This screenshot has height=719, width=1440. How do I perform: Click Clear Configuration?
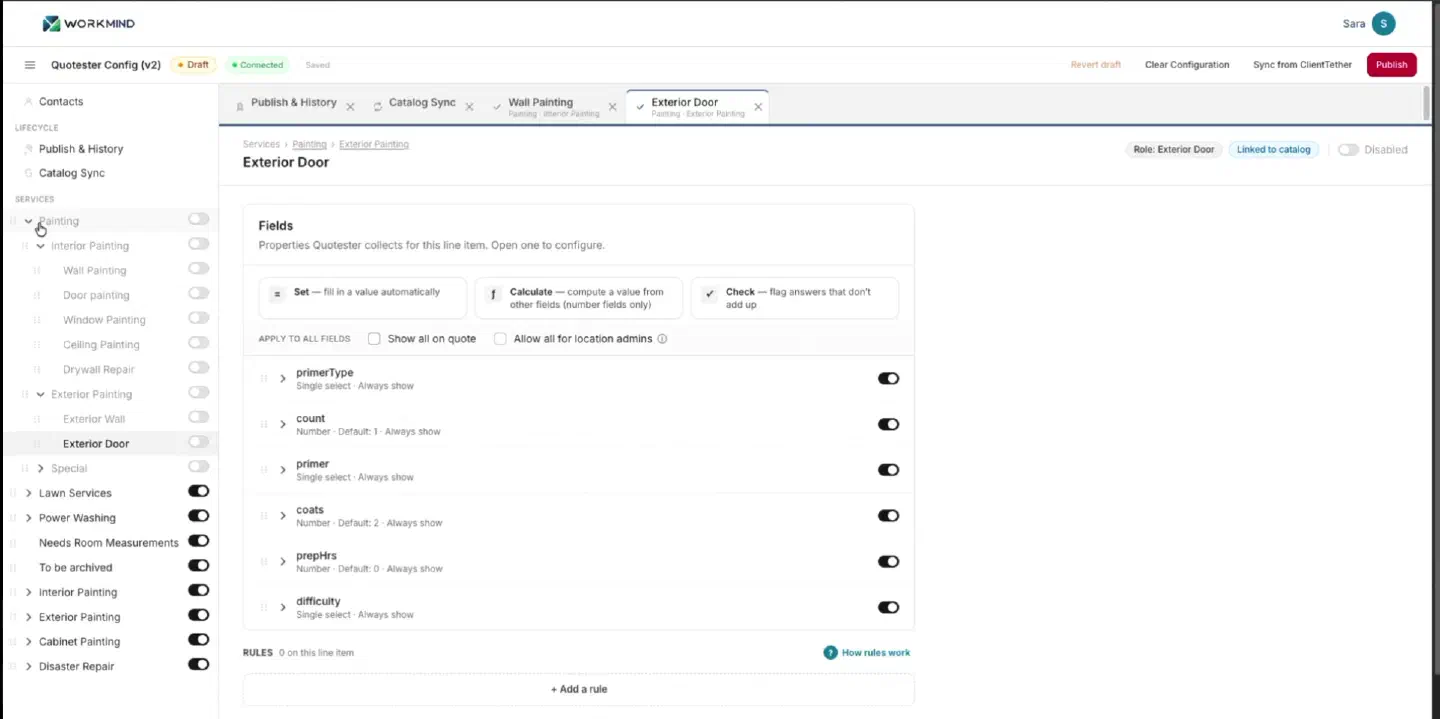tap(1187, 65)
